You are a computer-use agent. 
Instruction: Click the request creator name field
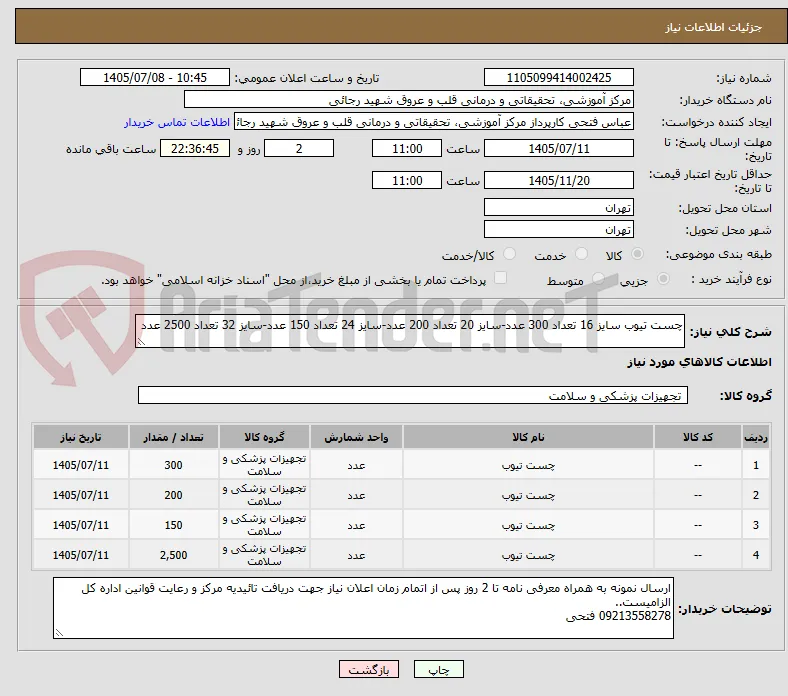pyautogui.click(x=434, y=122)
